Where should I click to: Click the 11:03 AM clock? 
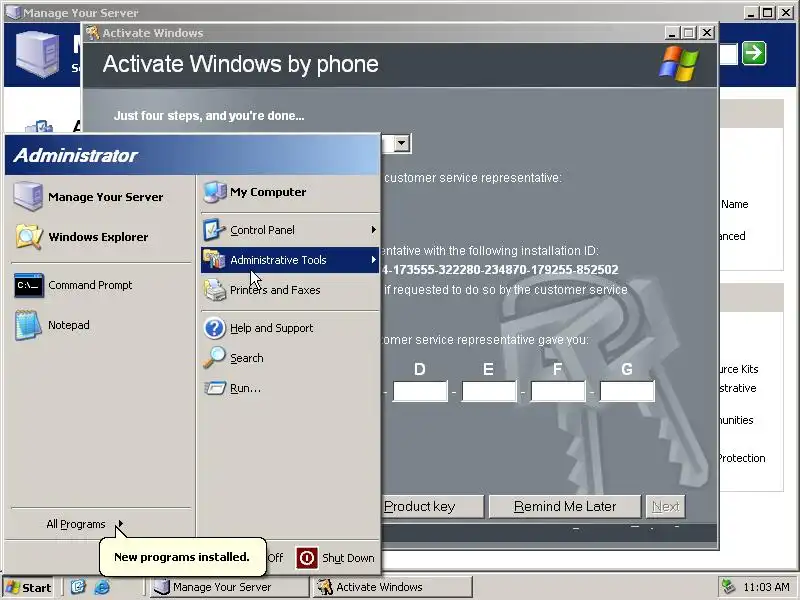point(766,587)
